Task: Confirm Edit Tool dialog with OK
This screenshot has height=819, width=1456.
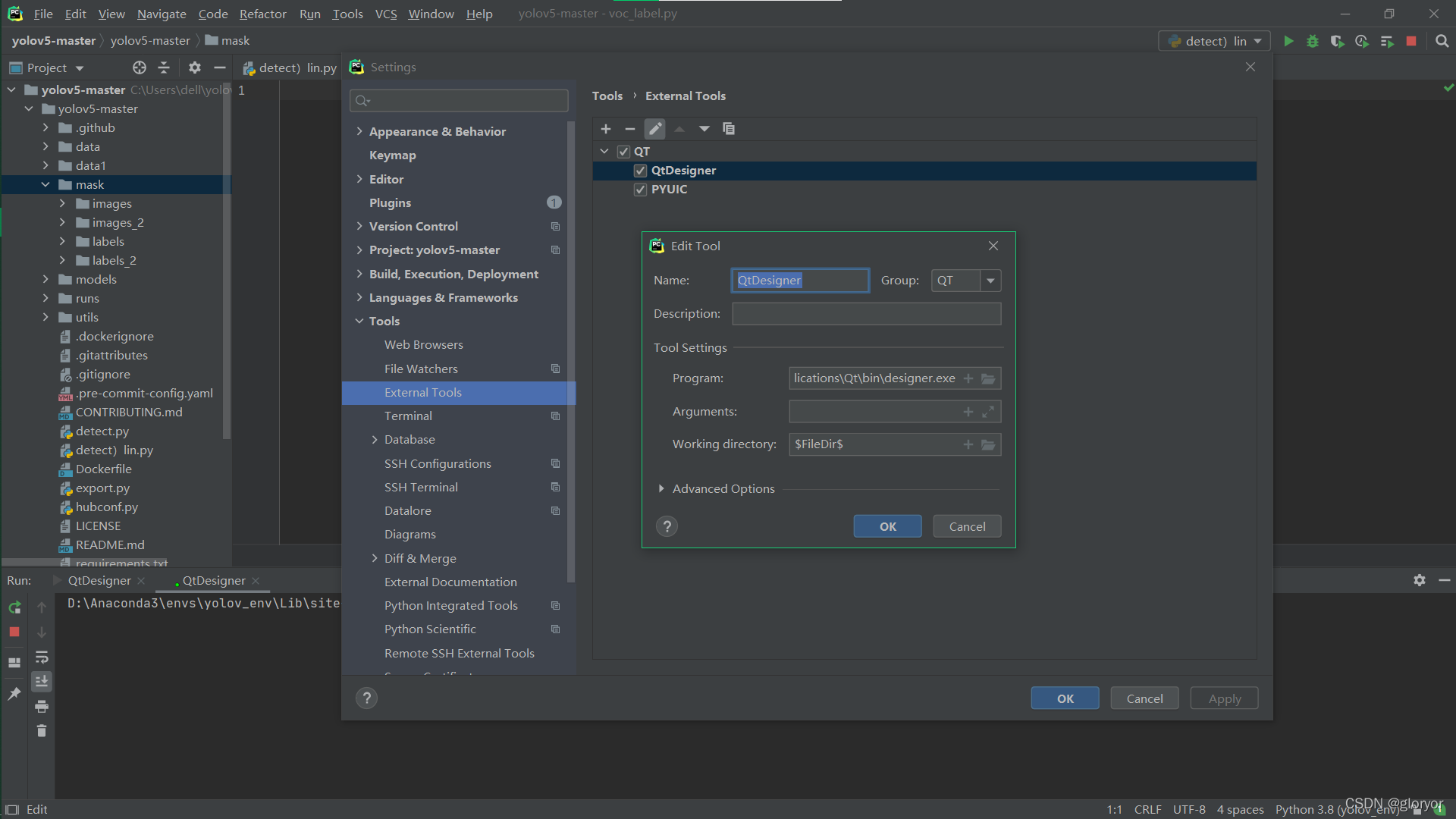Action: [x=886, y=526]
